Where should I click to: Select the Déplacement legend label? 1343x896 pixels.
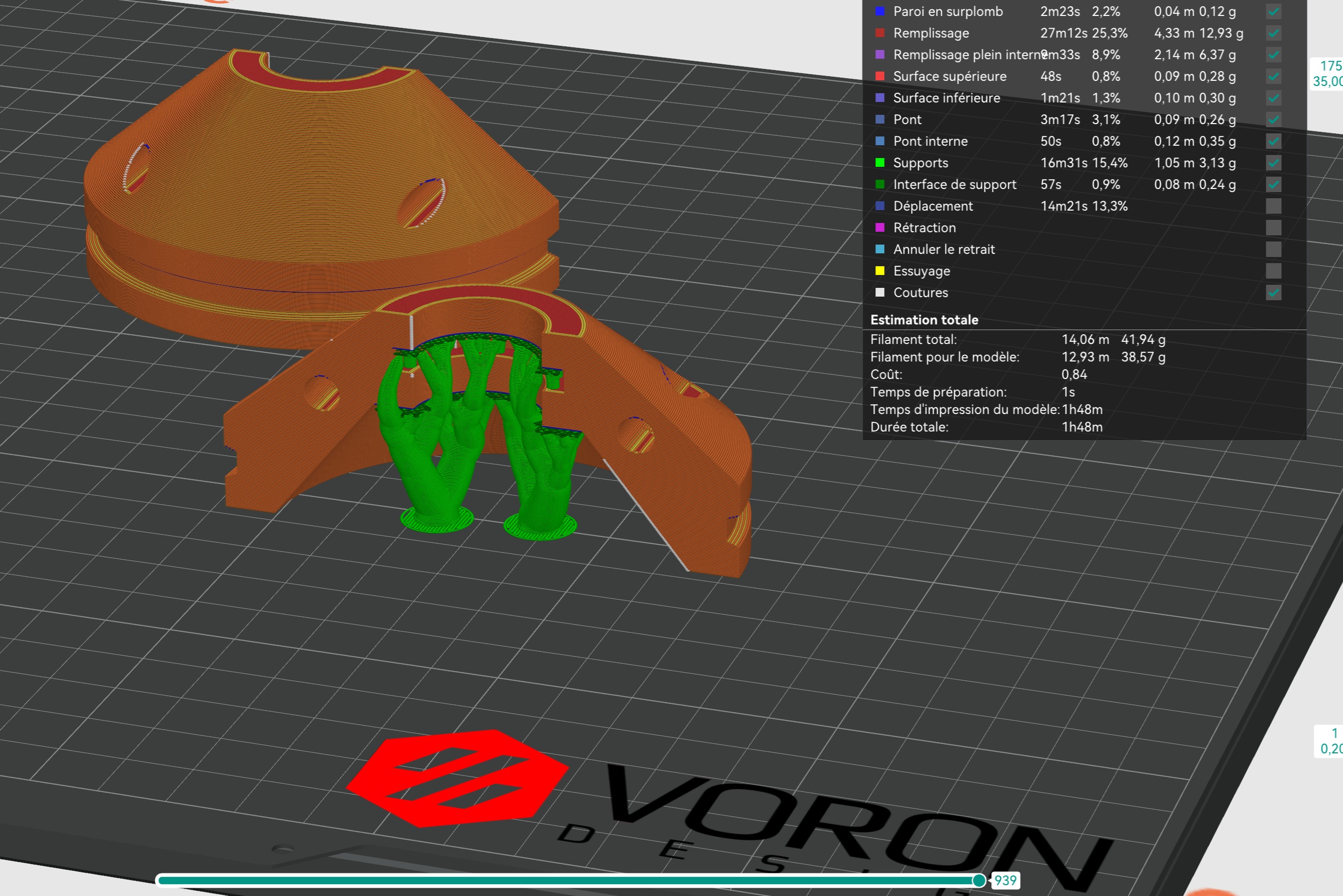click(x=933, y=206)
